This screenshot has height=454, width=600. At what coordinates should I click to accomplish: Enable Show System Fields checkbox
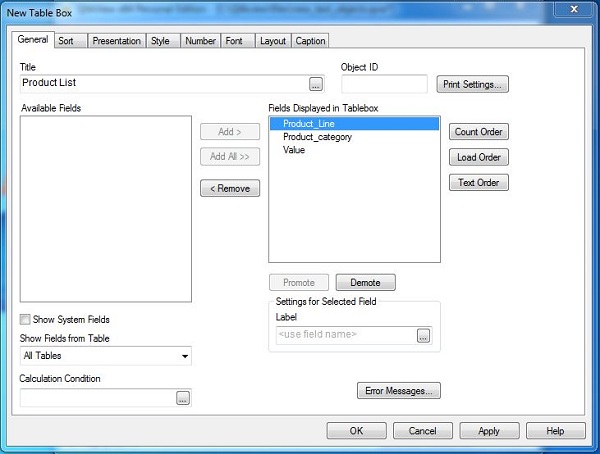[x=25, y=320]
